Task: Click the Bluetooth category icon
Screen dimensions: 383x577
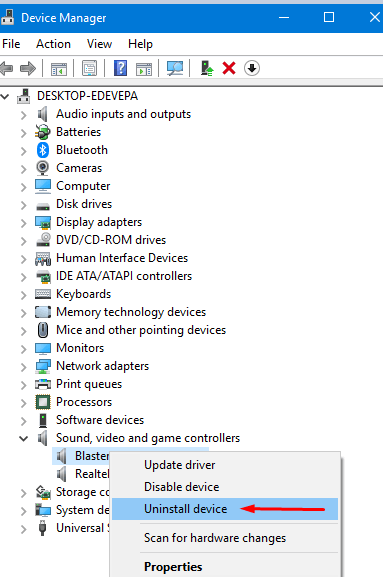Action: pos(43,150)
